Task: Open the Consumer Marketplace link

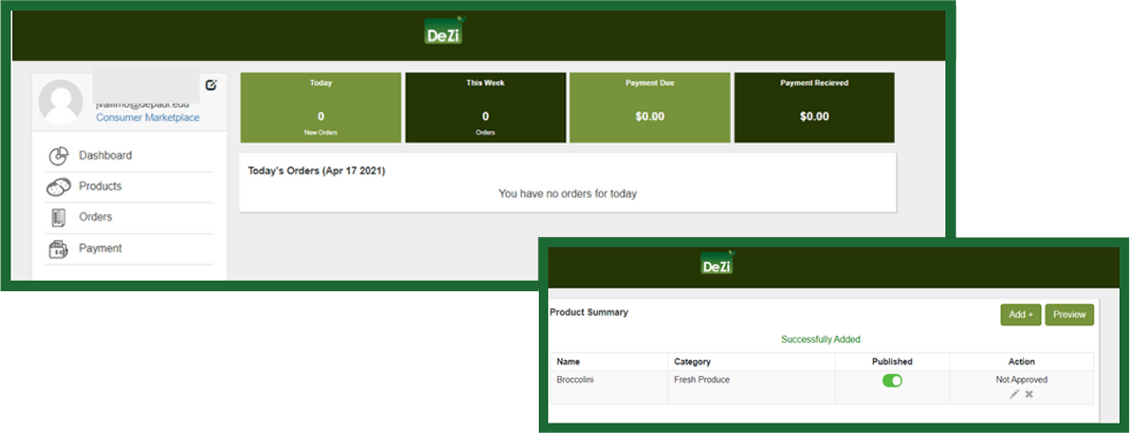Action: (x=147, y=118)
